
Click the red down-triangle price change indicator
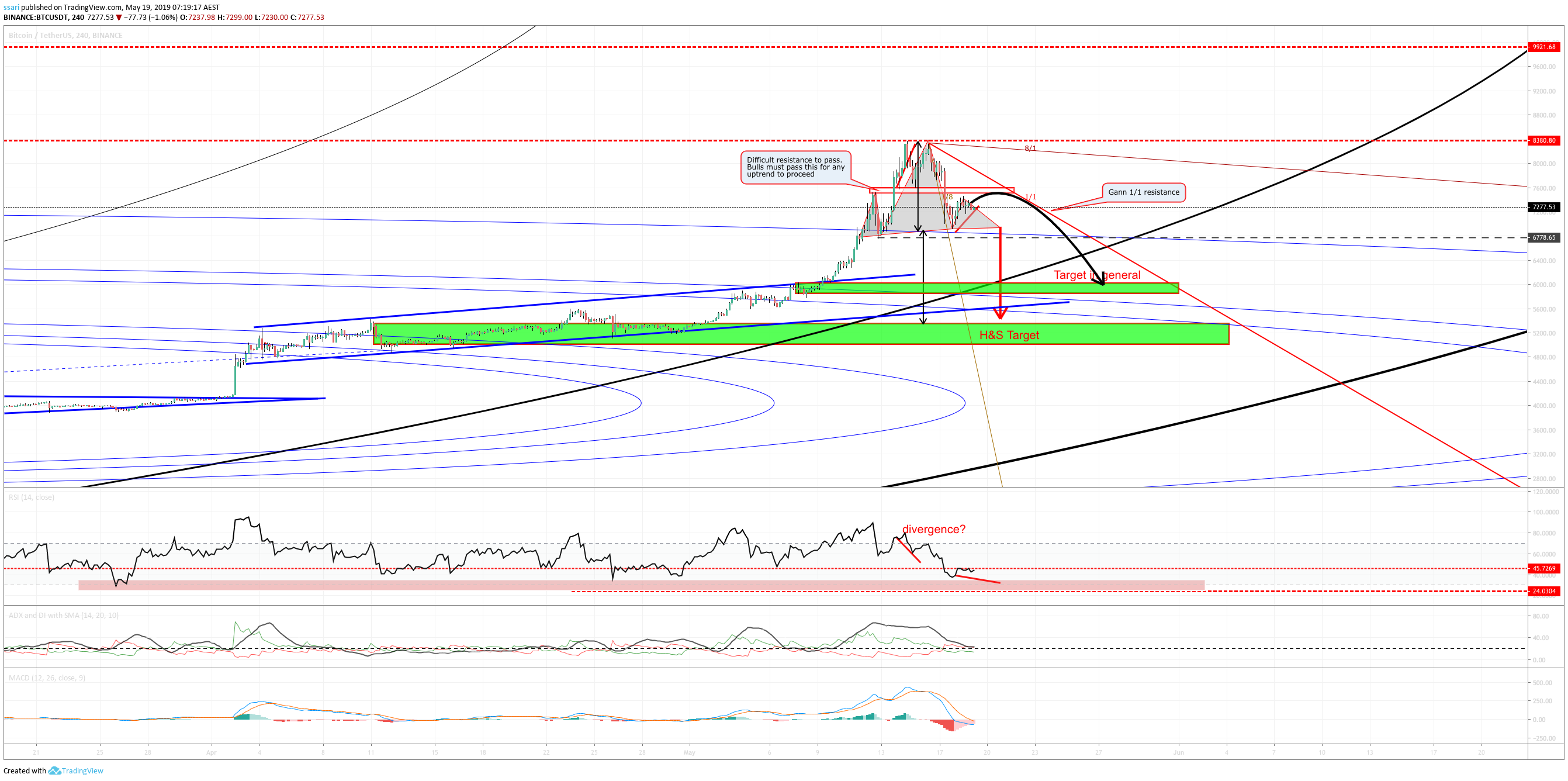coord(119,18)
